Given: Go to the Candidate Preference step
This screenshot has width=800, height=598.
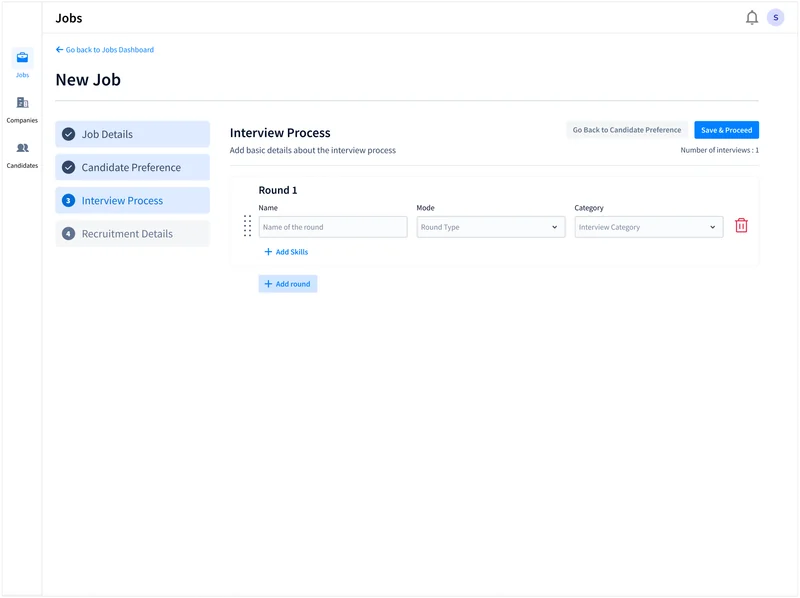Looking at the screenshot, I should pyautogui.click(x=133, y=167).
